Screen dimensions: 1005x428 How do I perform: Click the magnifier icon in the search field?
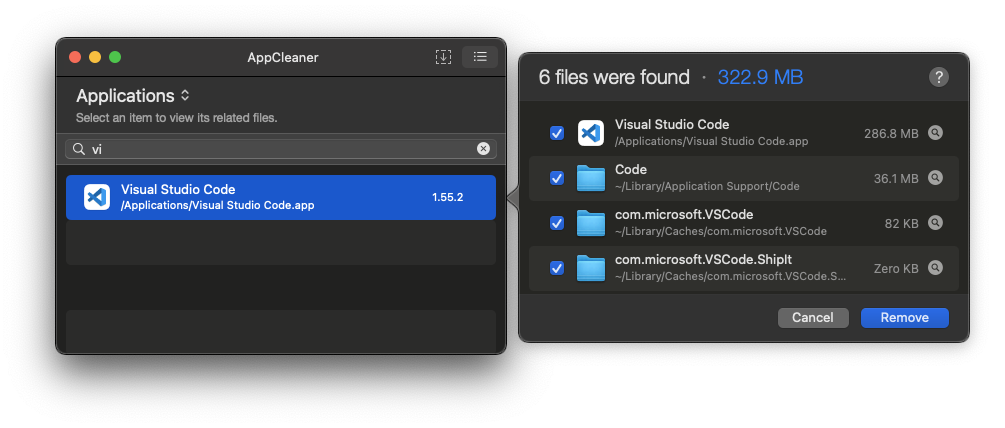tap(79, 149)
